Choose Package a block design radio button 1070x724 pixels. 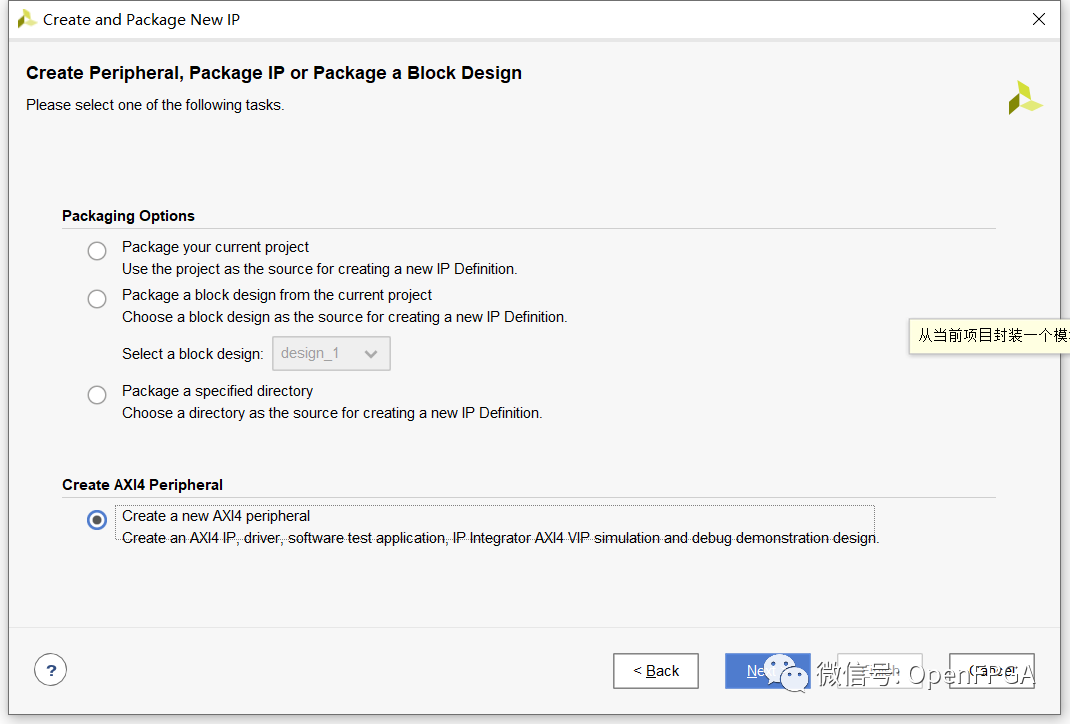97,299
